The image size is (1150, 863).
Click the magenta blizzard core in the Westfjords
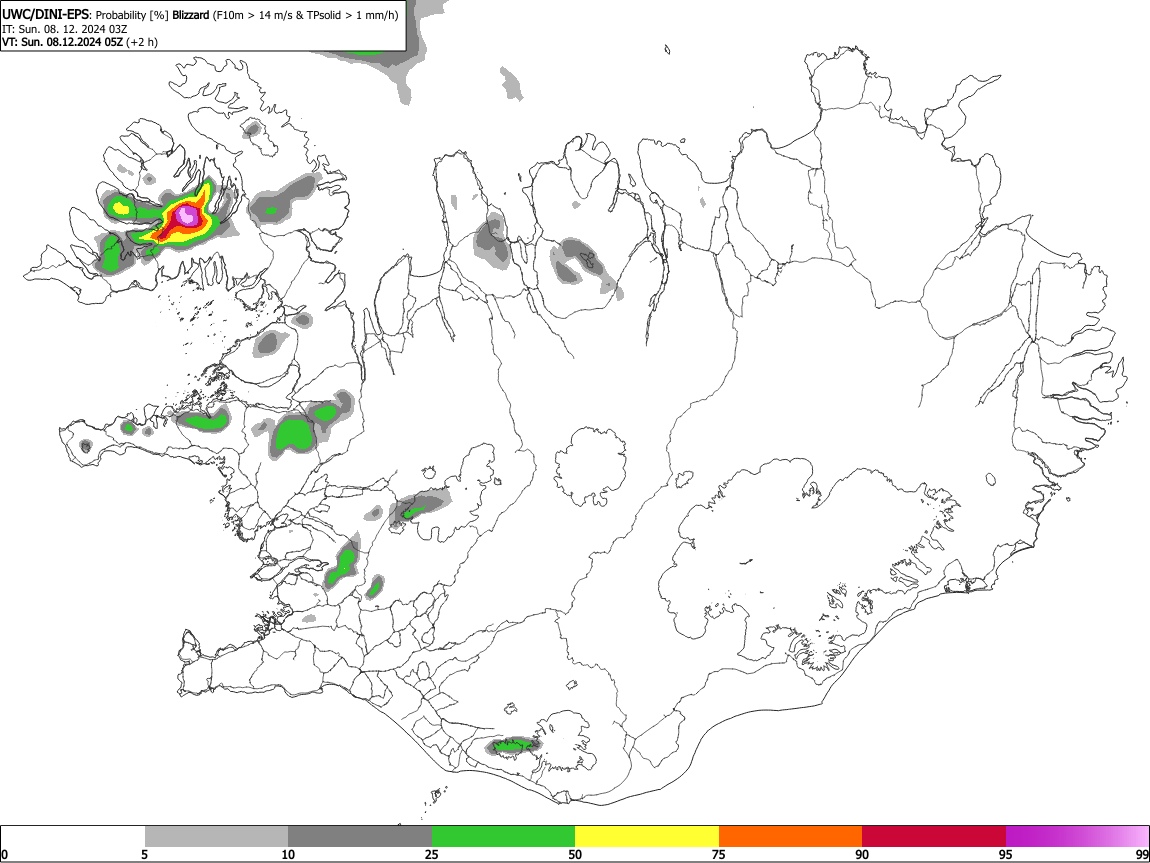click(x=187, y=214)
